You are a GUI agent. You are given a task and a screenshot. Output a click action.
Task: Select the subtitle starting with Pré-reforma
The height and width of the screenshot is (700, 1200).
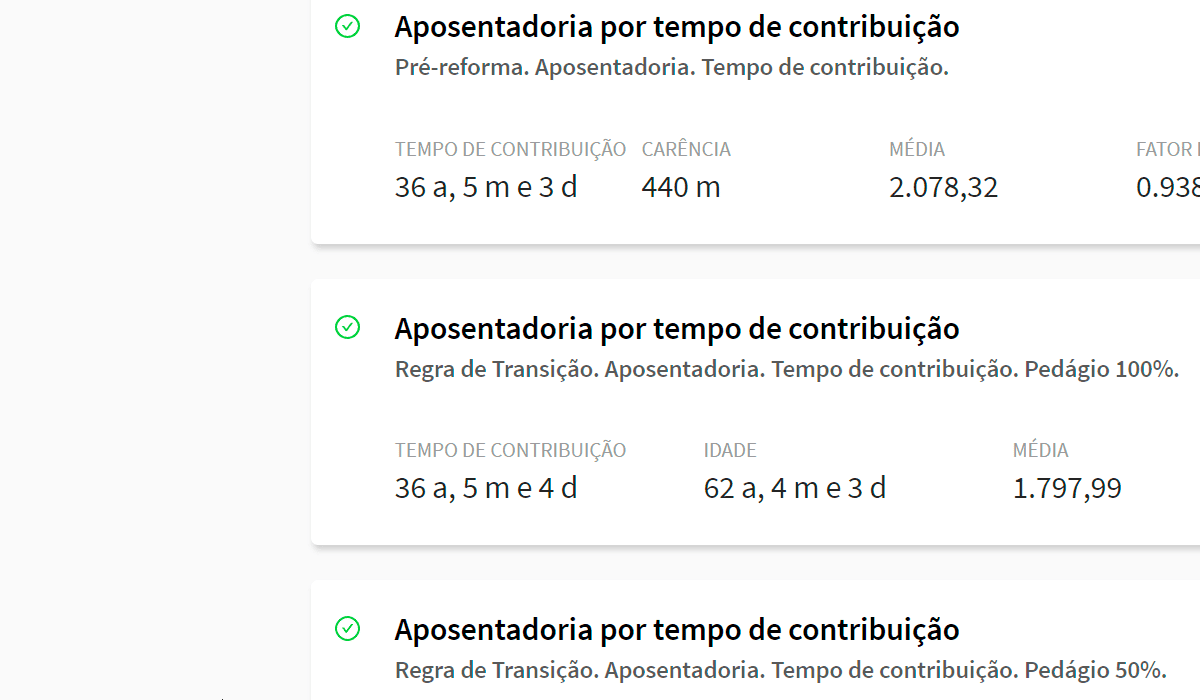(671, 68)
